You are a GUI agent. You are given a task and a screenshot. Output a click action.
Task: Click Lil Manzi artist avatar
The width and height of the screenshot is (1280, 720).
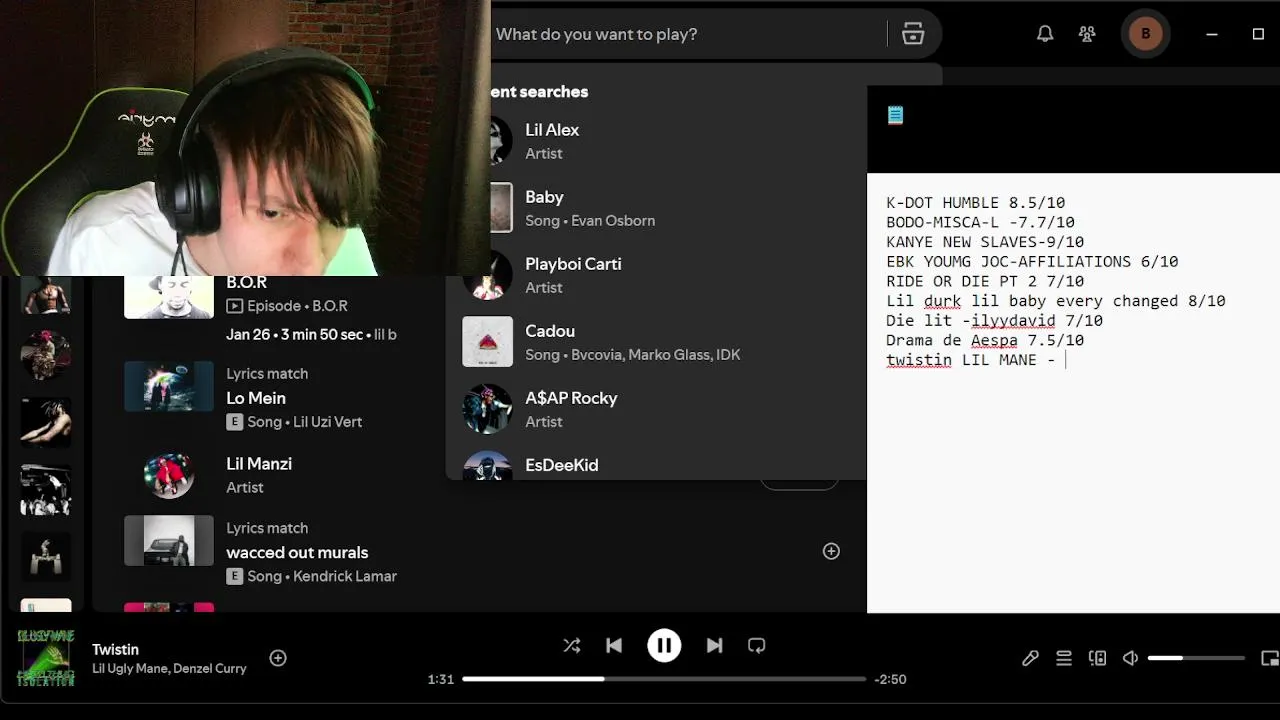169,475
